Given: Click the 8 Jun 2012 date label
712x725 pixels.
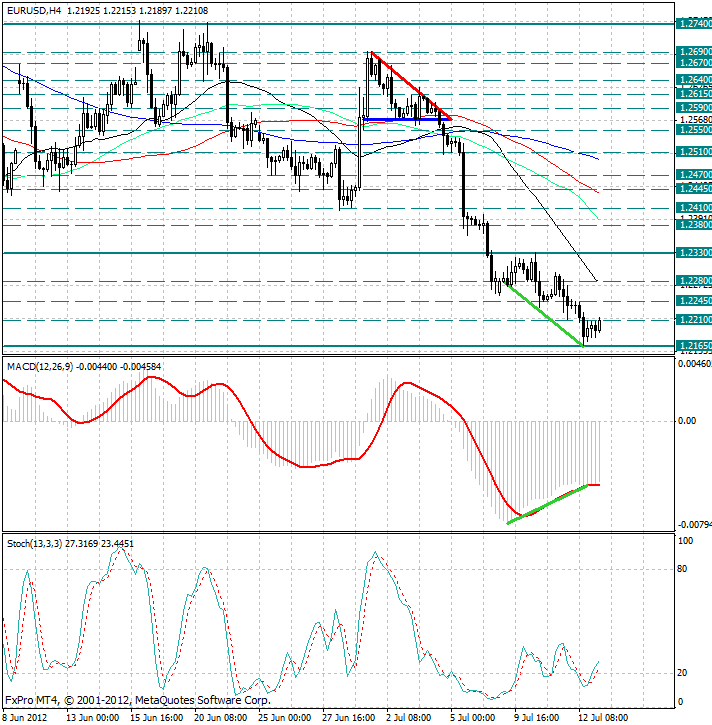Looking at the screenshot, I should click(27, 717).
